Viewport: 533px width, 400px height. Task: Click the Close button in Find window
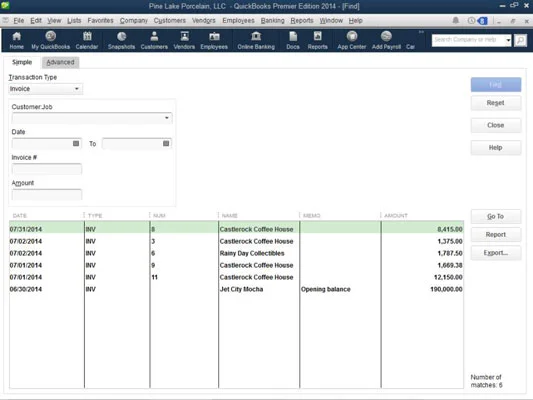[x=496, y=125]
